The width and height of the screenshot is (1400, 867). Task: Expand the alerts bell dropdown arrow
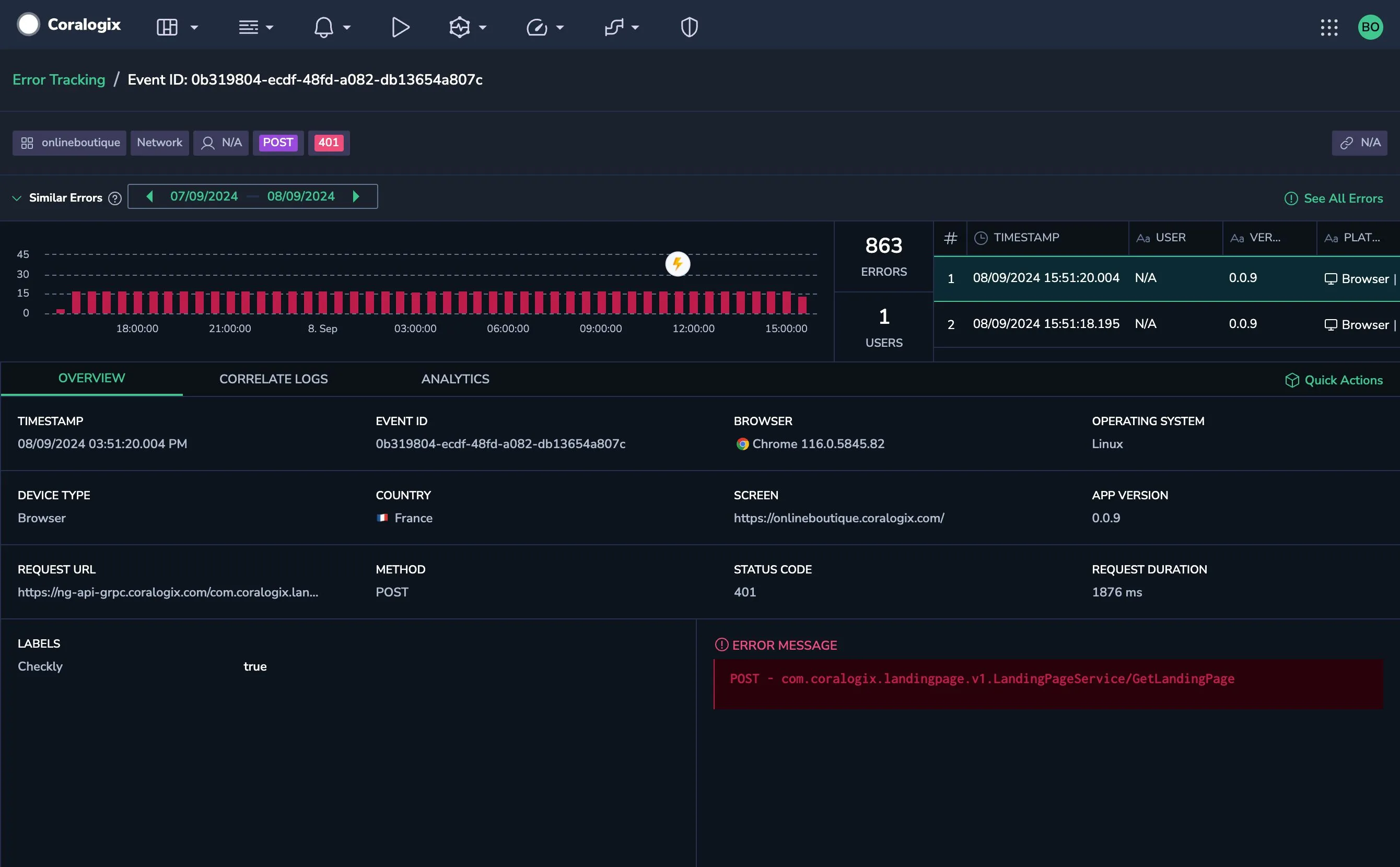click(346, 28)
